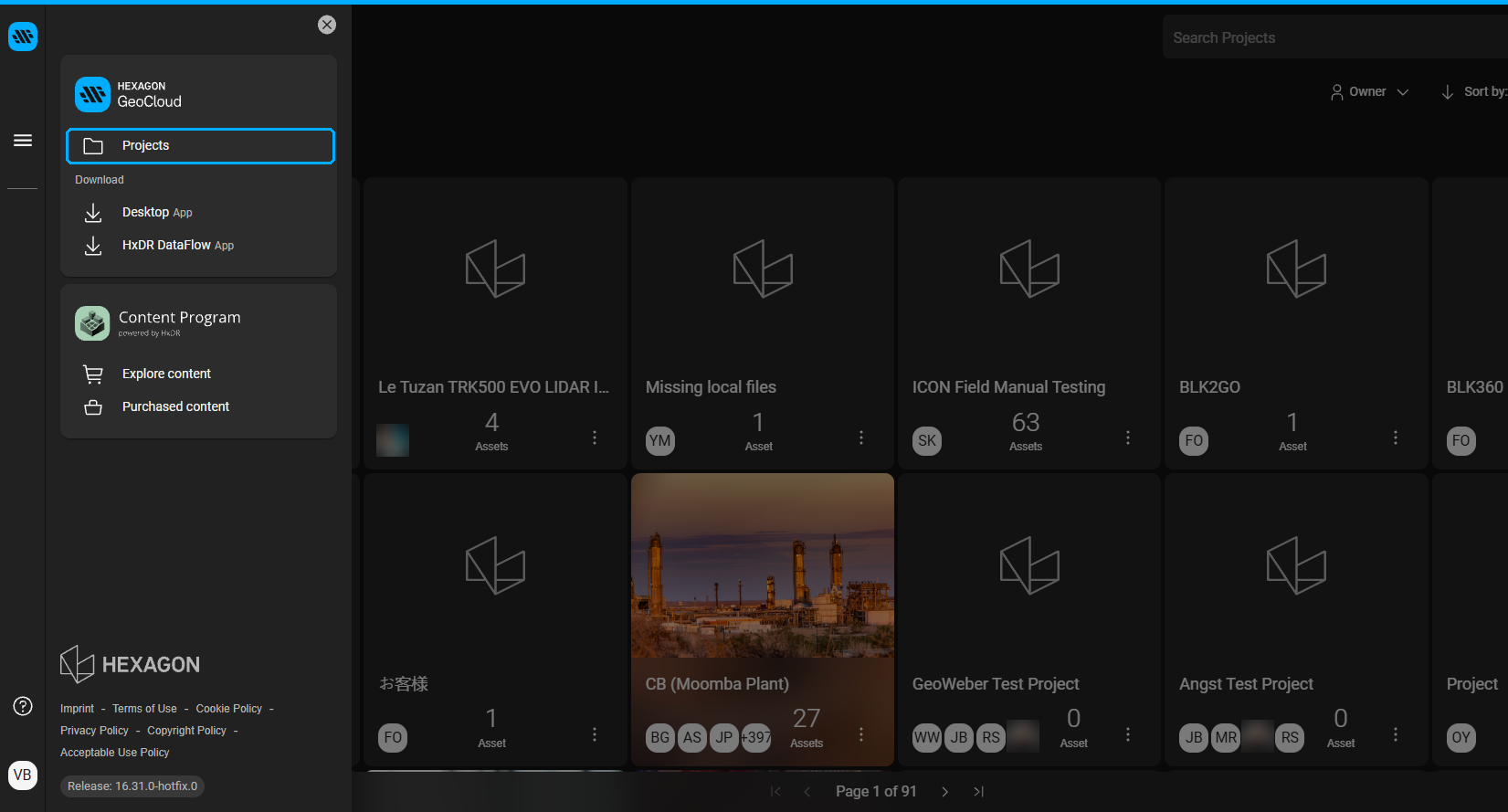This screenshot has width=1508, height=812.
Task: Open Explore content
Action: click(166, 374)
